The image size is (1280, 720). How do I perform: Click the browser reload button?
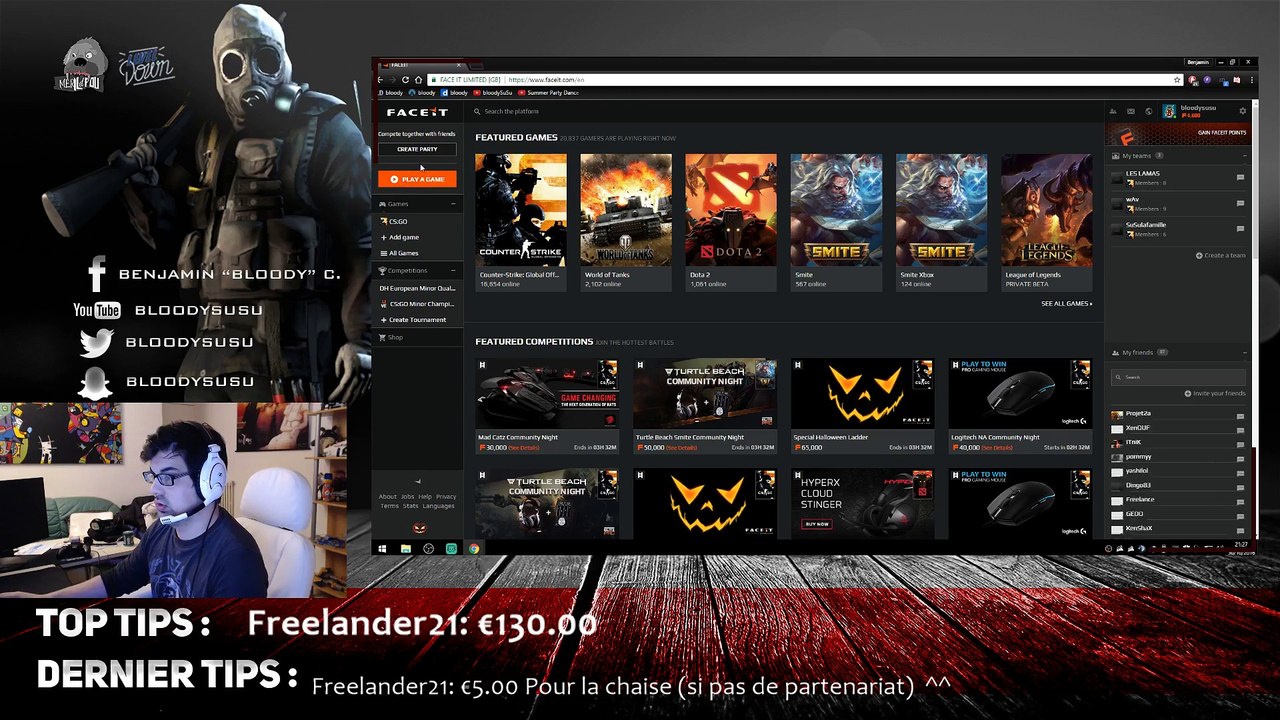pyautogui.click(x=407, y=80)
